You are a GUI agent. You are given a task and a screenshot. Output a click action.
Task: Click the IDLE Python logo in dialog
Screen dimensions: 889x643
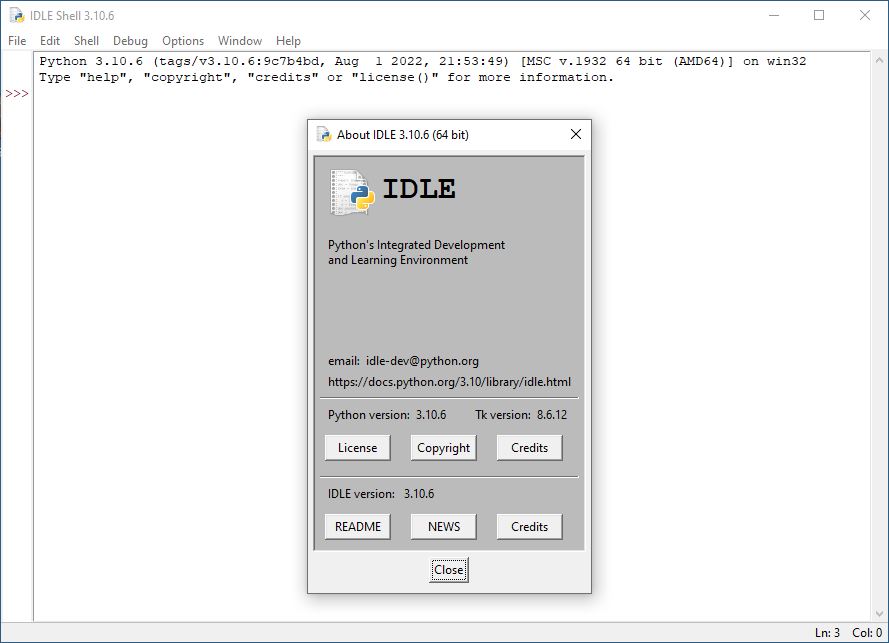pyautogui.click(x=352, y=193)
